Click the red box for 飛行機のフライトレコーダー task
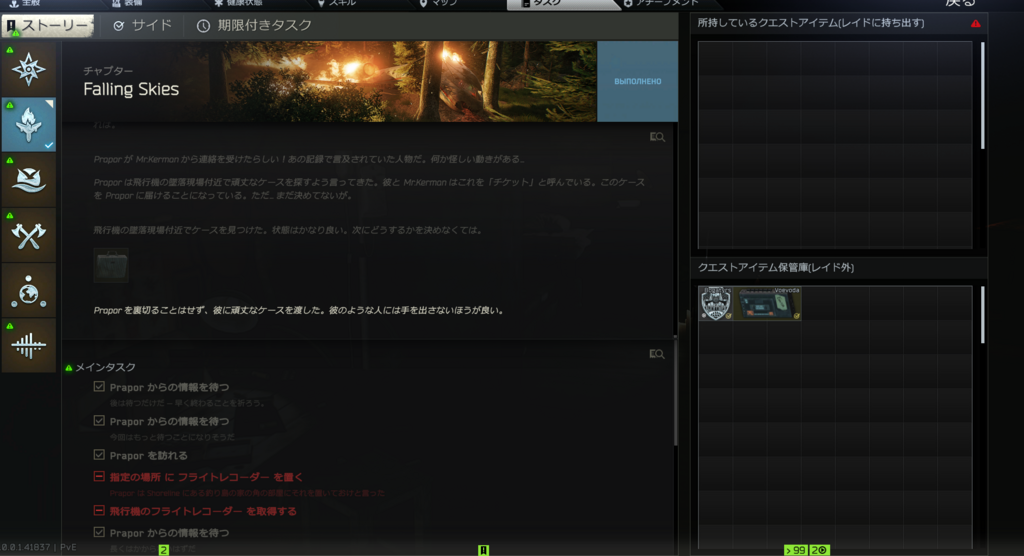The width and height of the screenshot is (1024, 556). tap(99, 511)
